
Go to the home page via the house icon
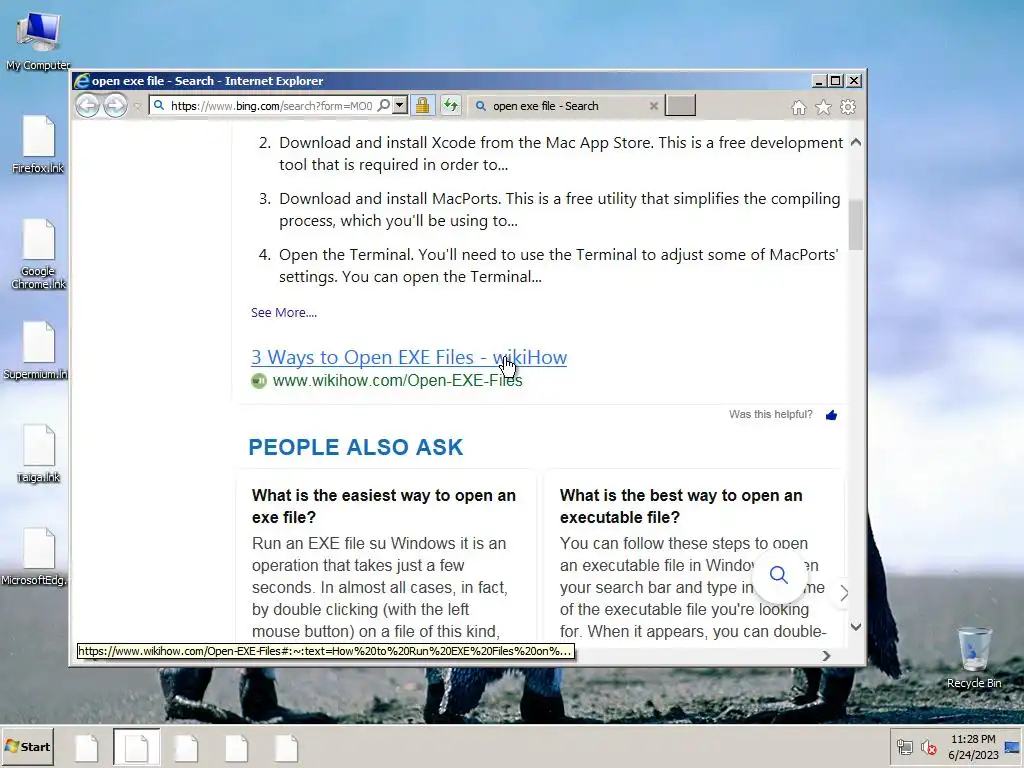[799, 107]
